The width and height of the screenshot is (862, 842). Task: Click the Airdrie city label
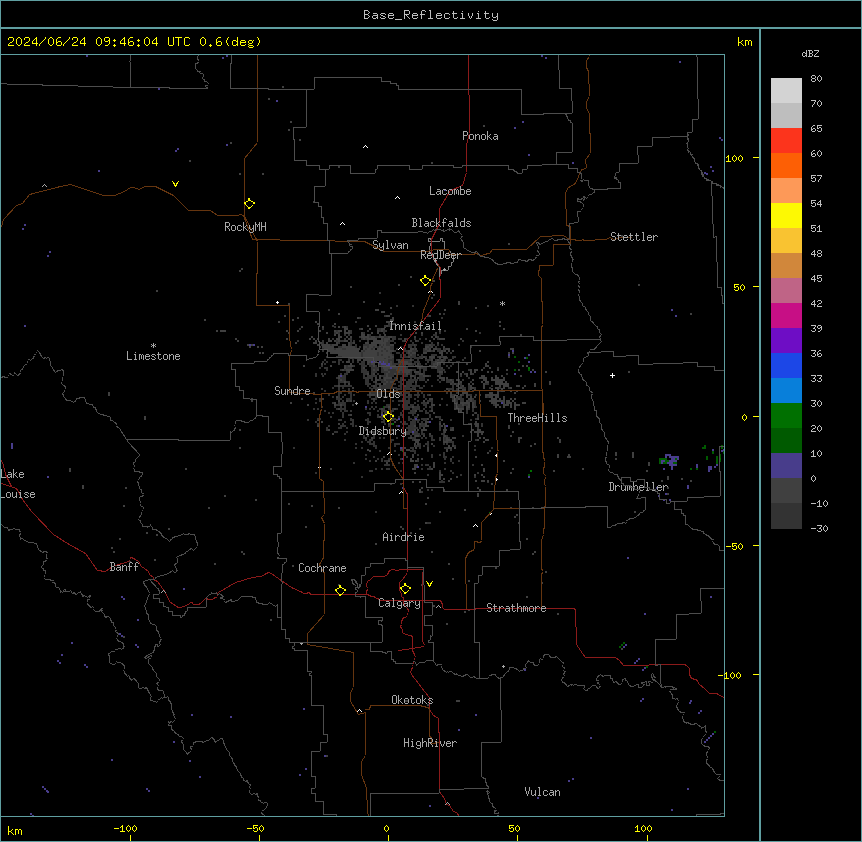[x=403, y=537]
